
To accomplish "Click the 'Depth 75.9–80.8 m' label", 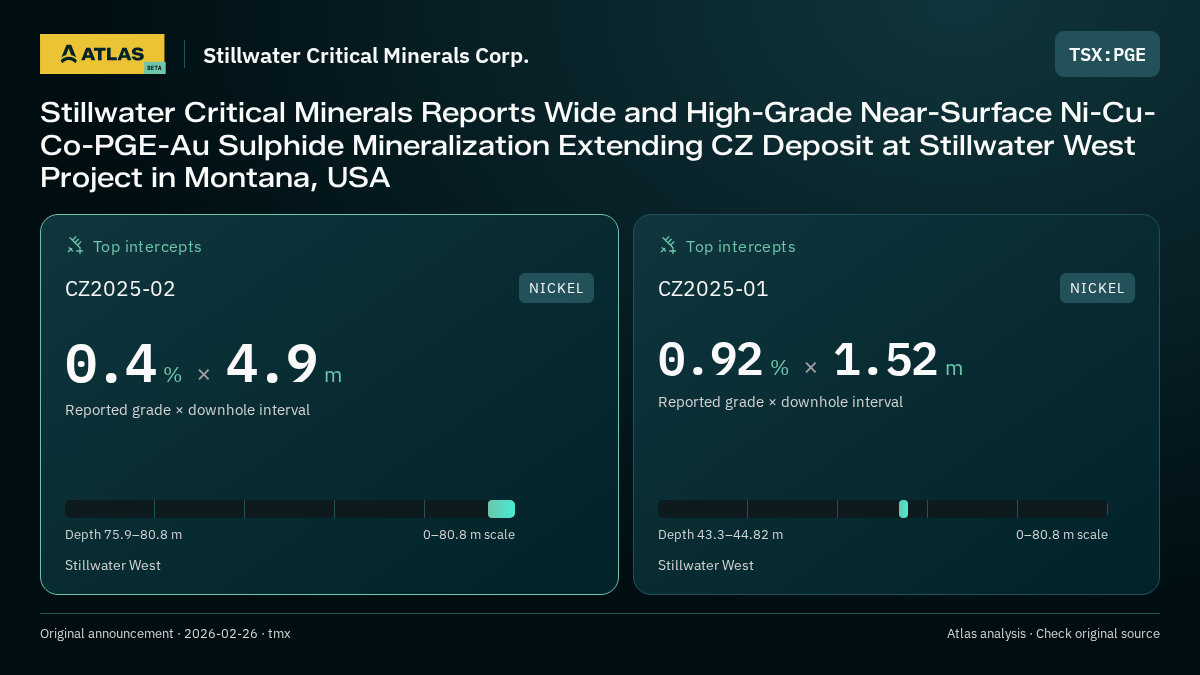I will click(123, 535).
